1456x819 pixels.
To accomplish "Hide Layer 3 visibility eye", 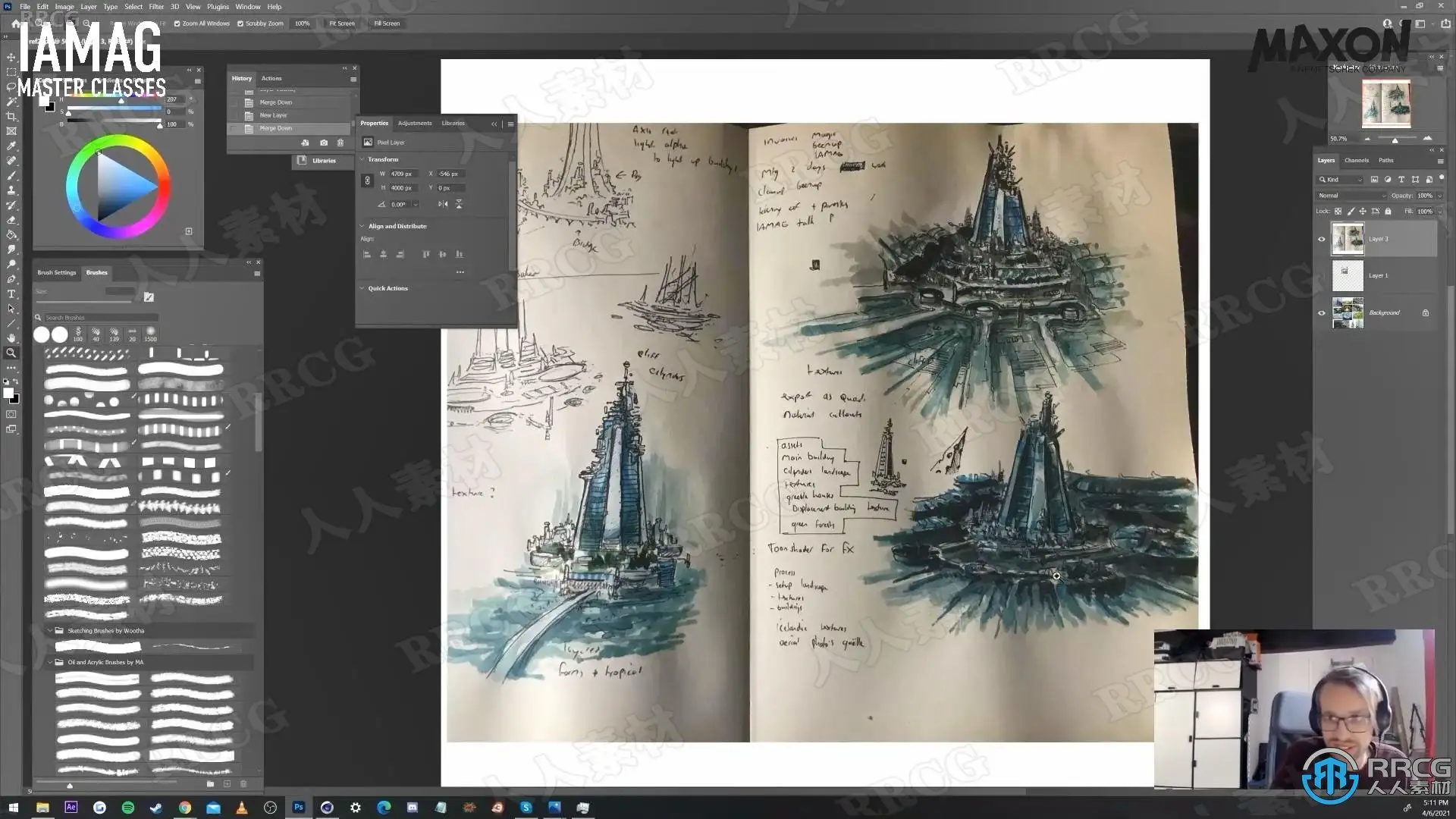I will pos(1322,239).
